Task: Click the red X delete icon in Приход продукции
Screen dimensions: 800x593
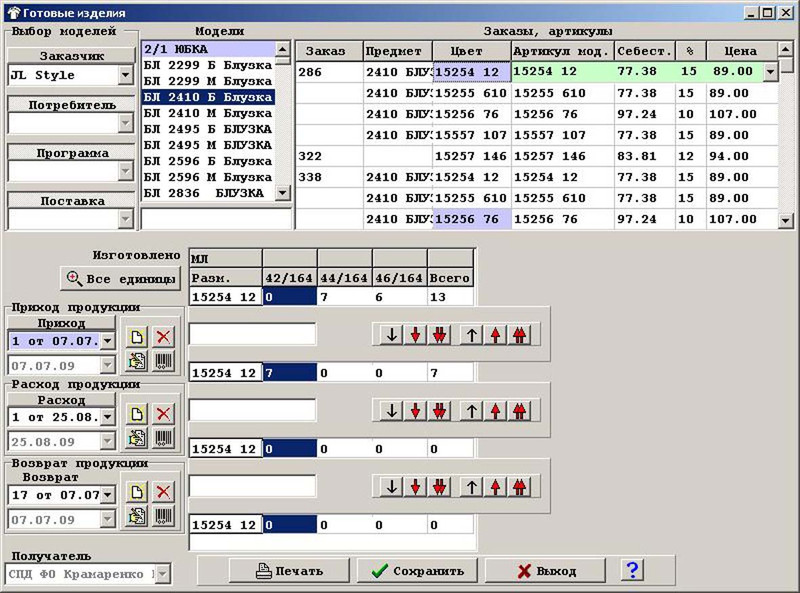Action: tap(163, 337)
